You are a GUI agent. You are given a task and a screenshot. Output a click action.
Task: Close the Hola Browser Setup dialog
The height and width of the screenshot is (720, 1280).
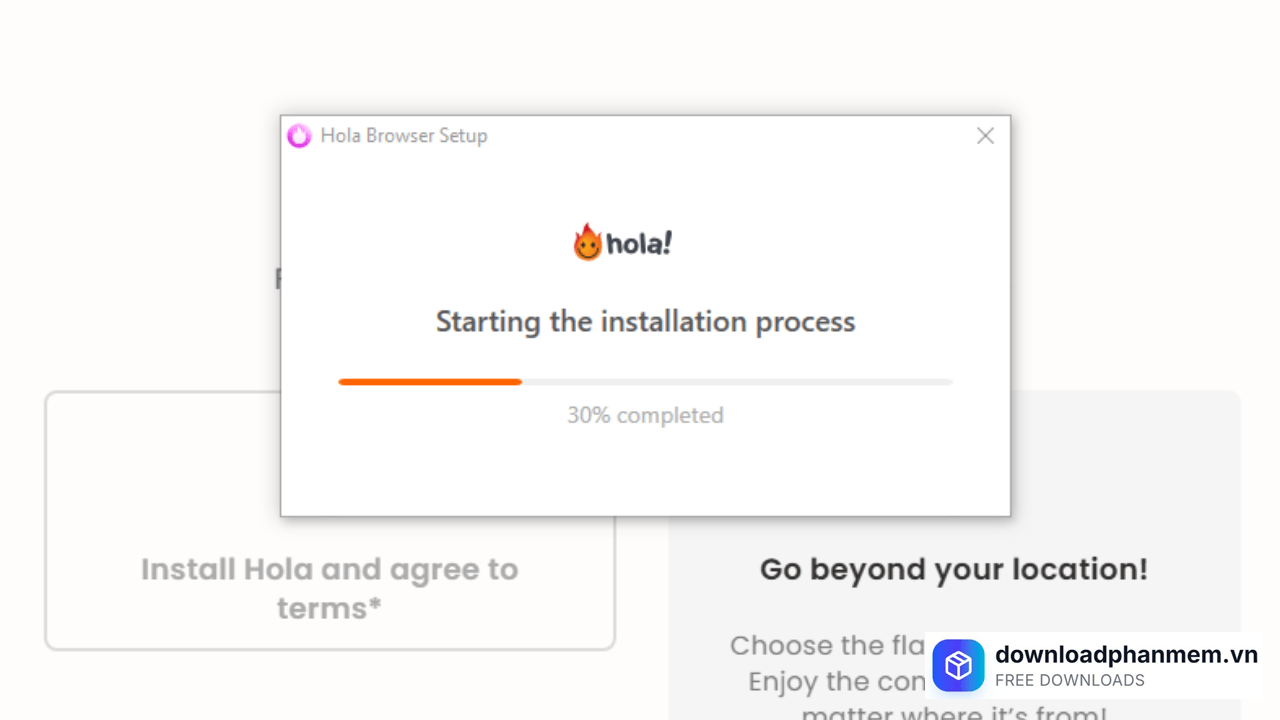point(985,136)
